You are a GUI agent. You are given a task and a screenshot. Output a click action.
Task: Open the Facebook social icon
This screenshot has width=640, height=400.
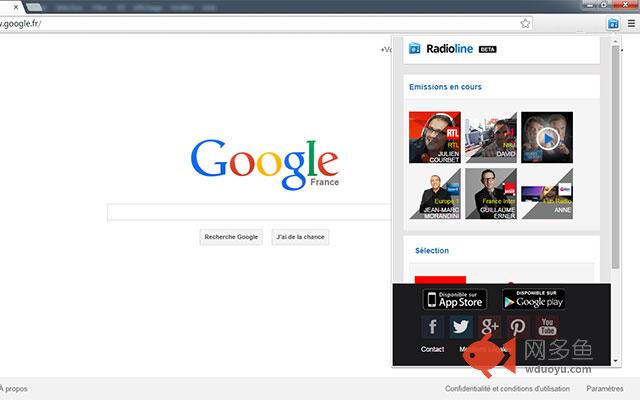(x=433, y=327)
